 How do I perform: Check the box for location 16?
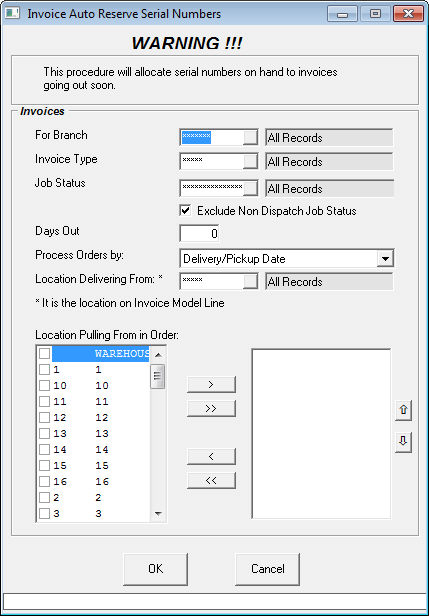(44, 482)
